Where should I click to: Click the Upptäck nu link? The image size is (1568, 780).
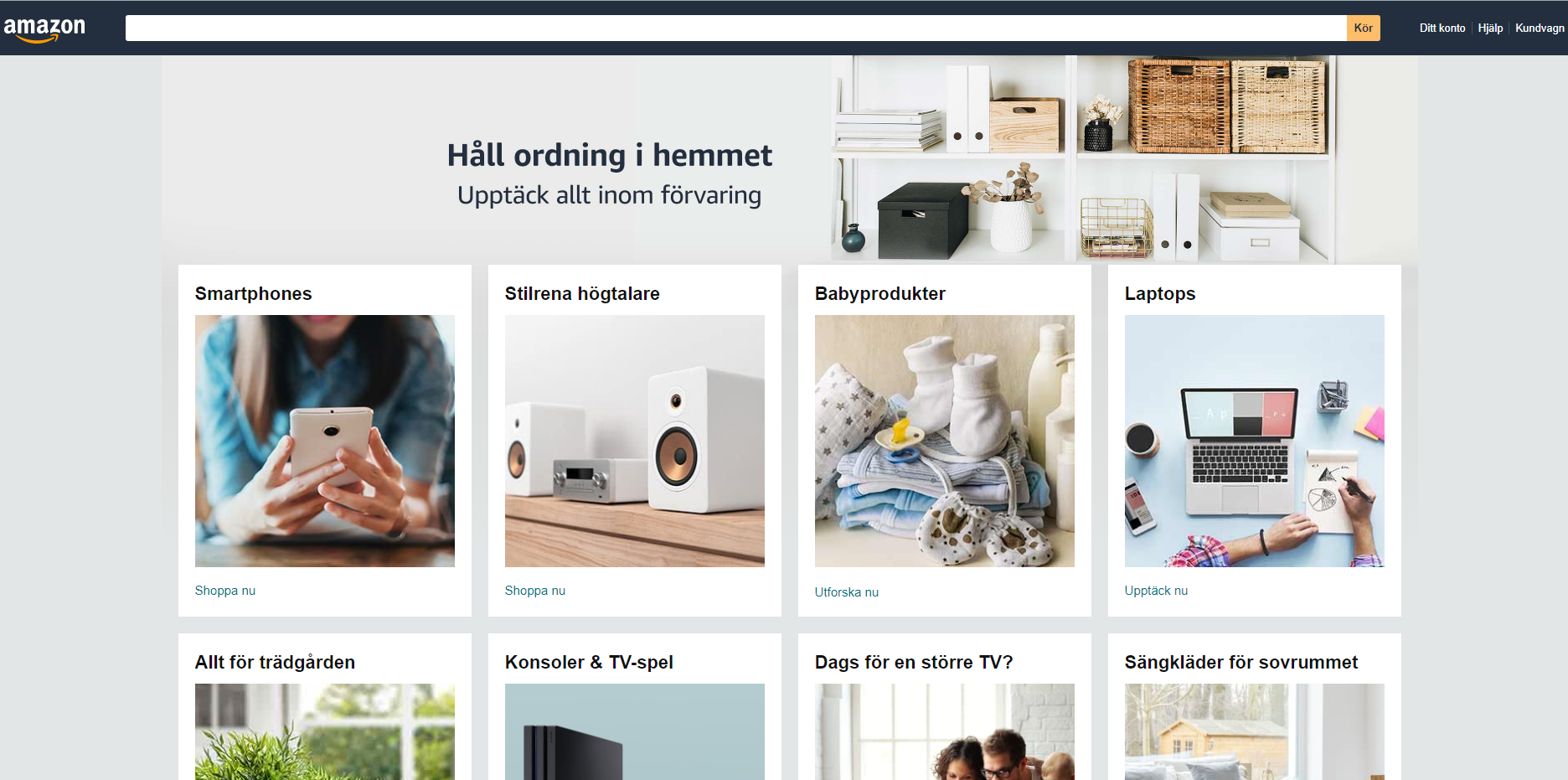coord(1156,591)
